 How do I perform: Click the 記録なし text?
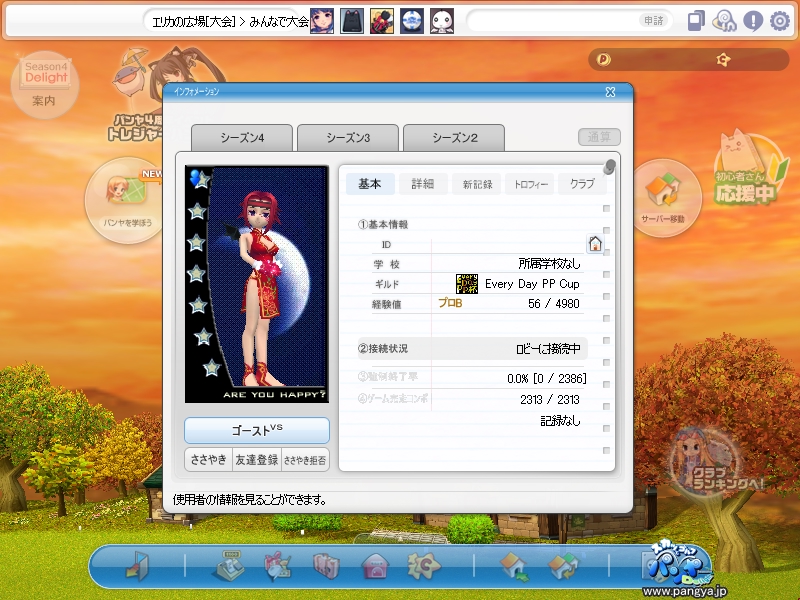(560, 421)
